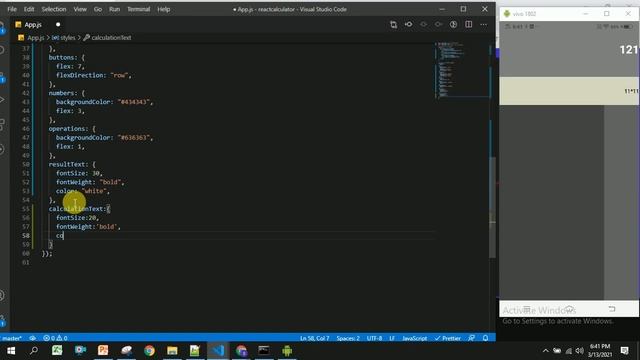Viewport: 640px width, 360px height.
Task: Click the circular timeline icon in editor toolbar
Action: coord(453,24)
